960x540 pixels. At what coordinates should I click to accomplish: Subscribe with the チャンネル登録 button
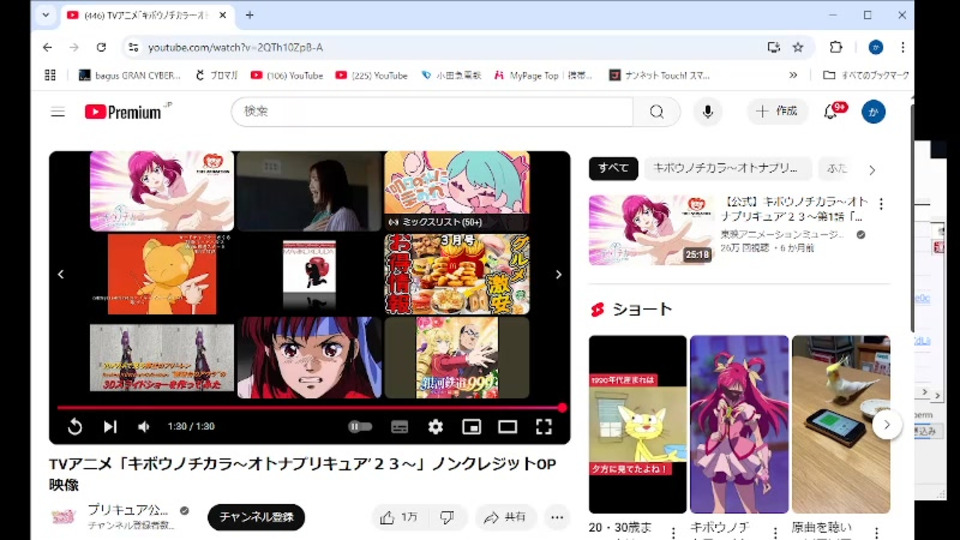pyautogui.click(x=257, y=517)
